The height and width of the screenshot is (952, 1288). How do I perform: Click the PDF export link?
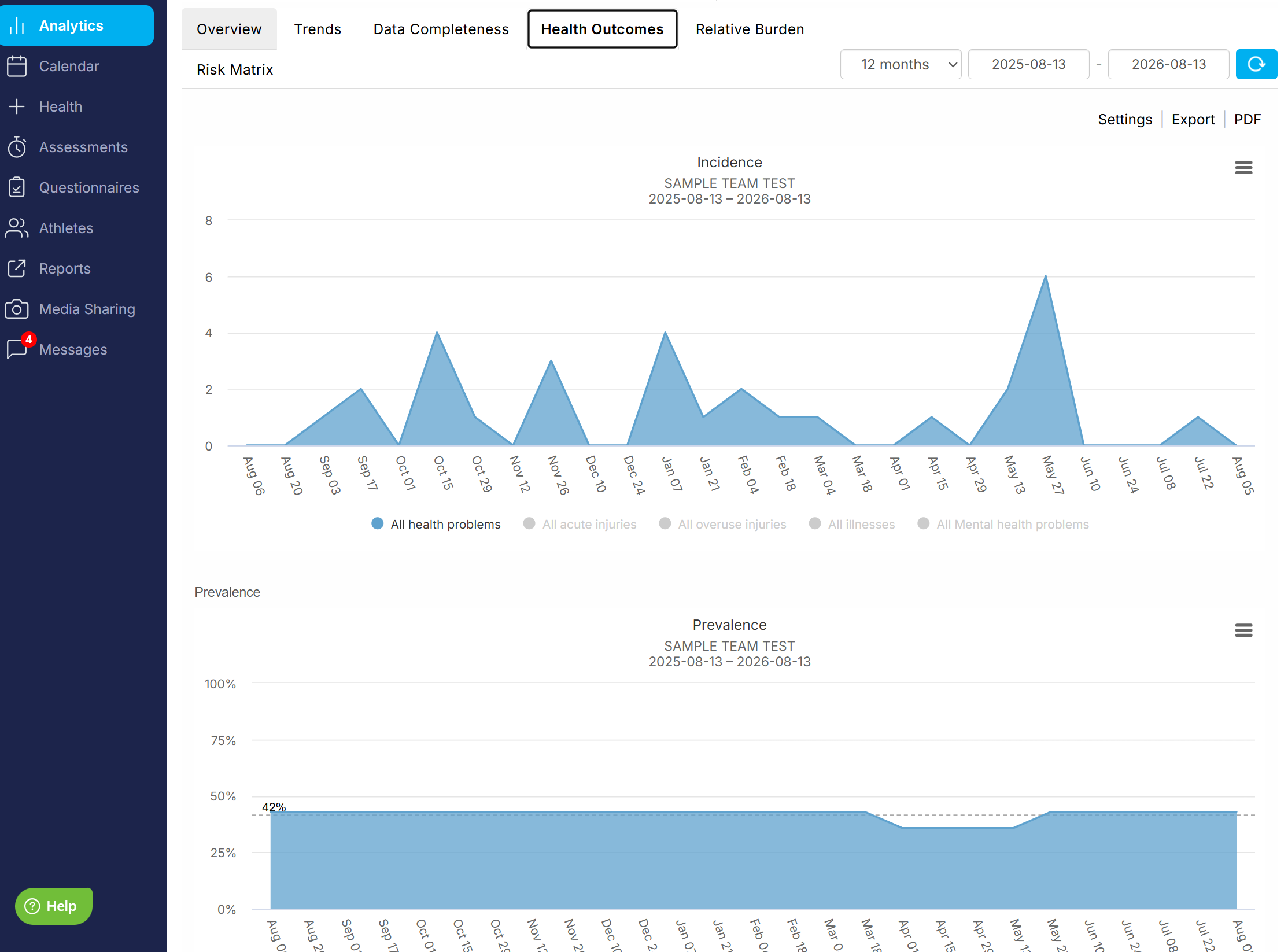[x=1247, y=119]
